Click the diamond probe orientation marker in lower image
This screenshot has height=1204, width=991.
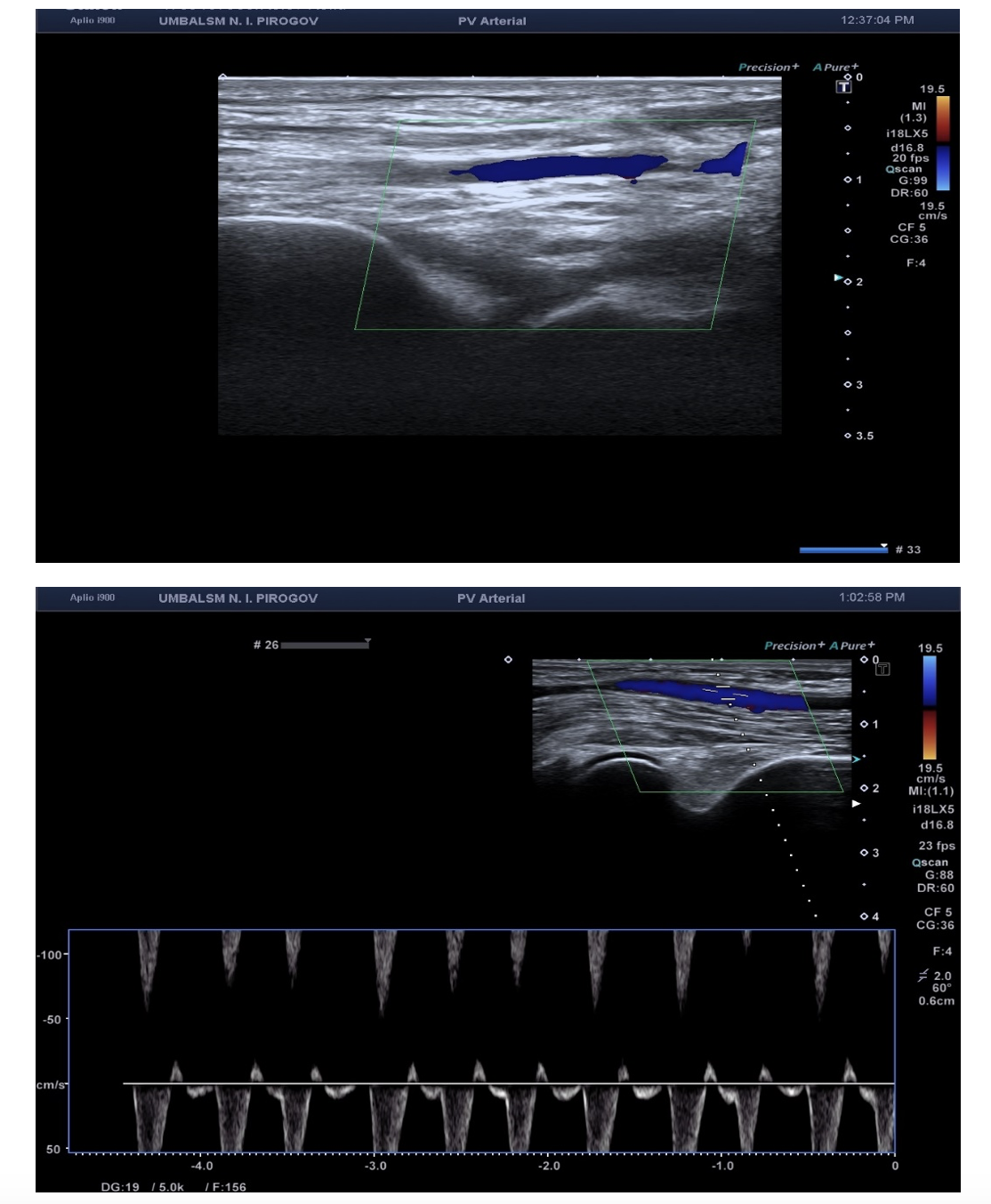(508, 660)
